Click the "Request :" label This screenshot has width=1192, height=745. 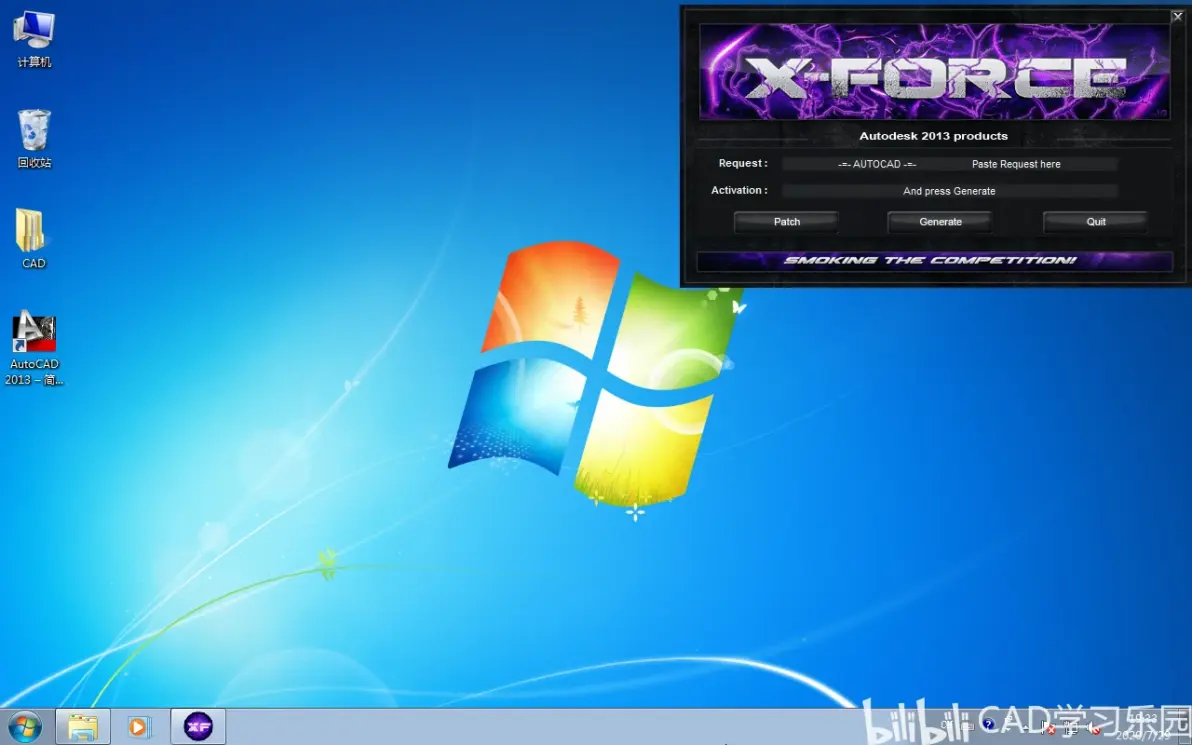[x=743, y=163]
